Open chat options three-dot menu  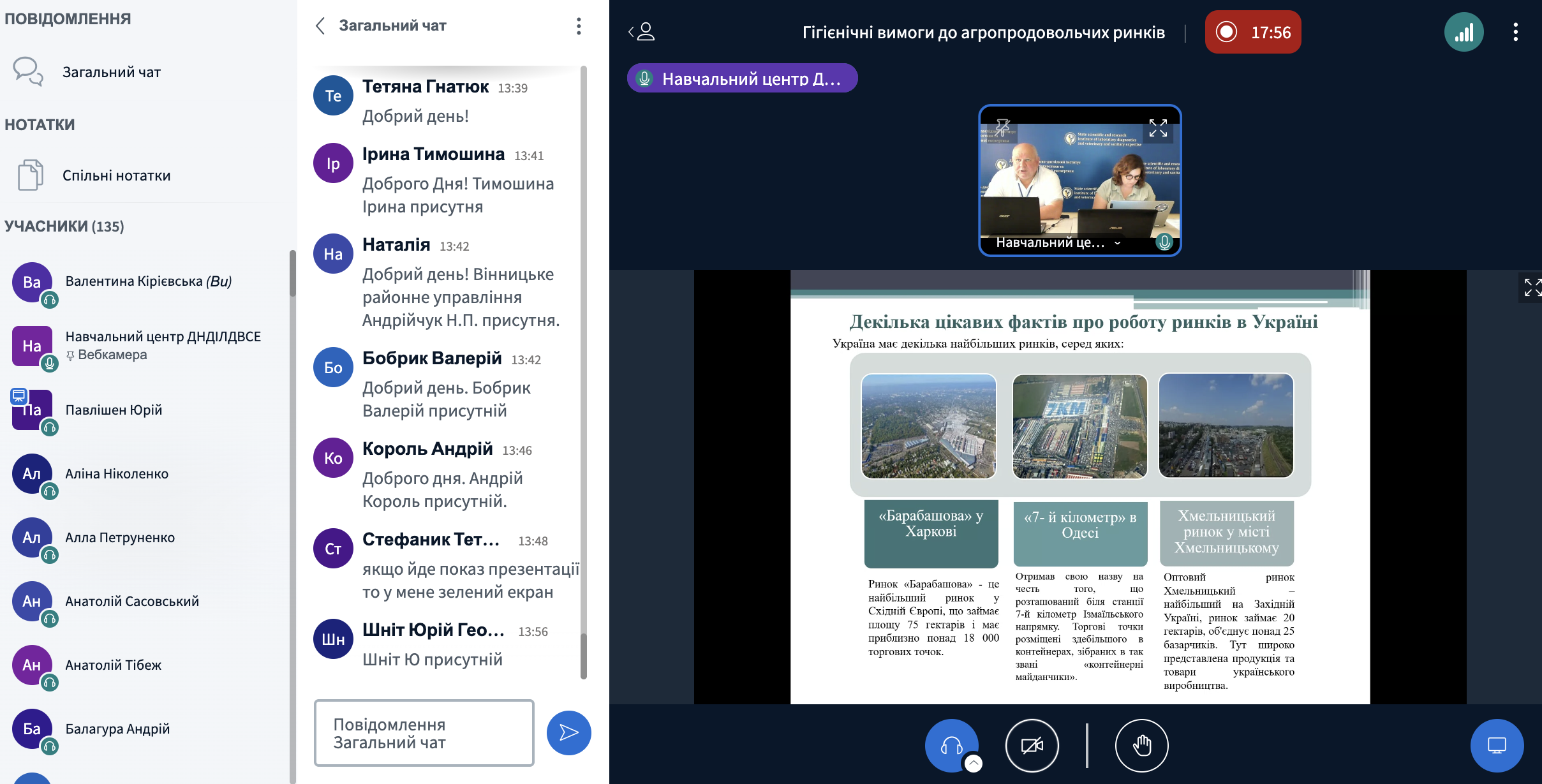point(579,26)
